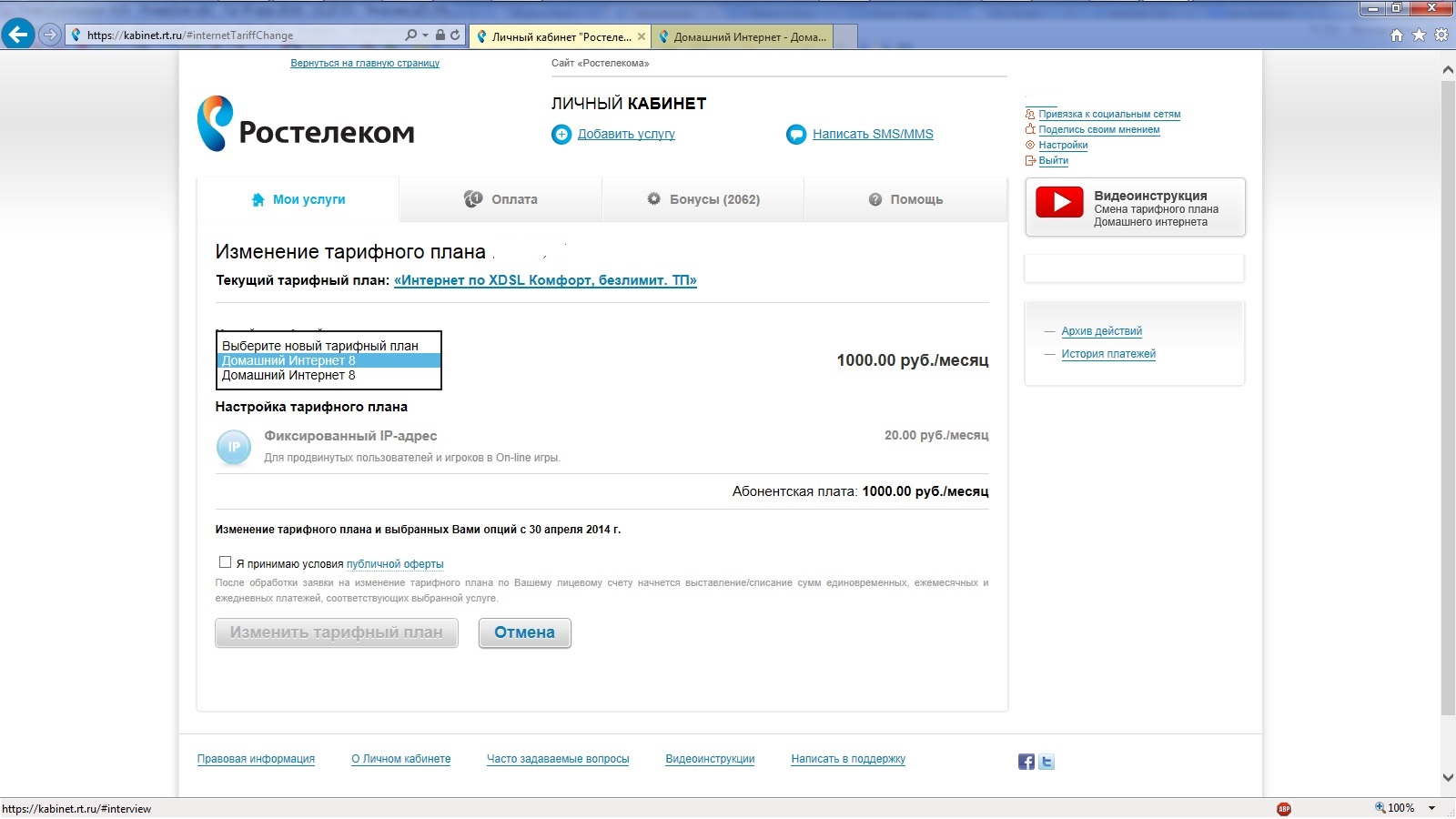The height and width of the screenshot is (819, 1456).
Task: Open the 'Бонусы (2062)' tab
Action: (x=703, y=199)
